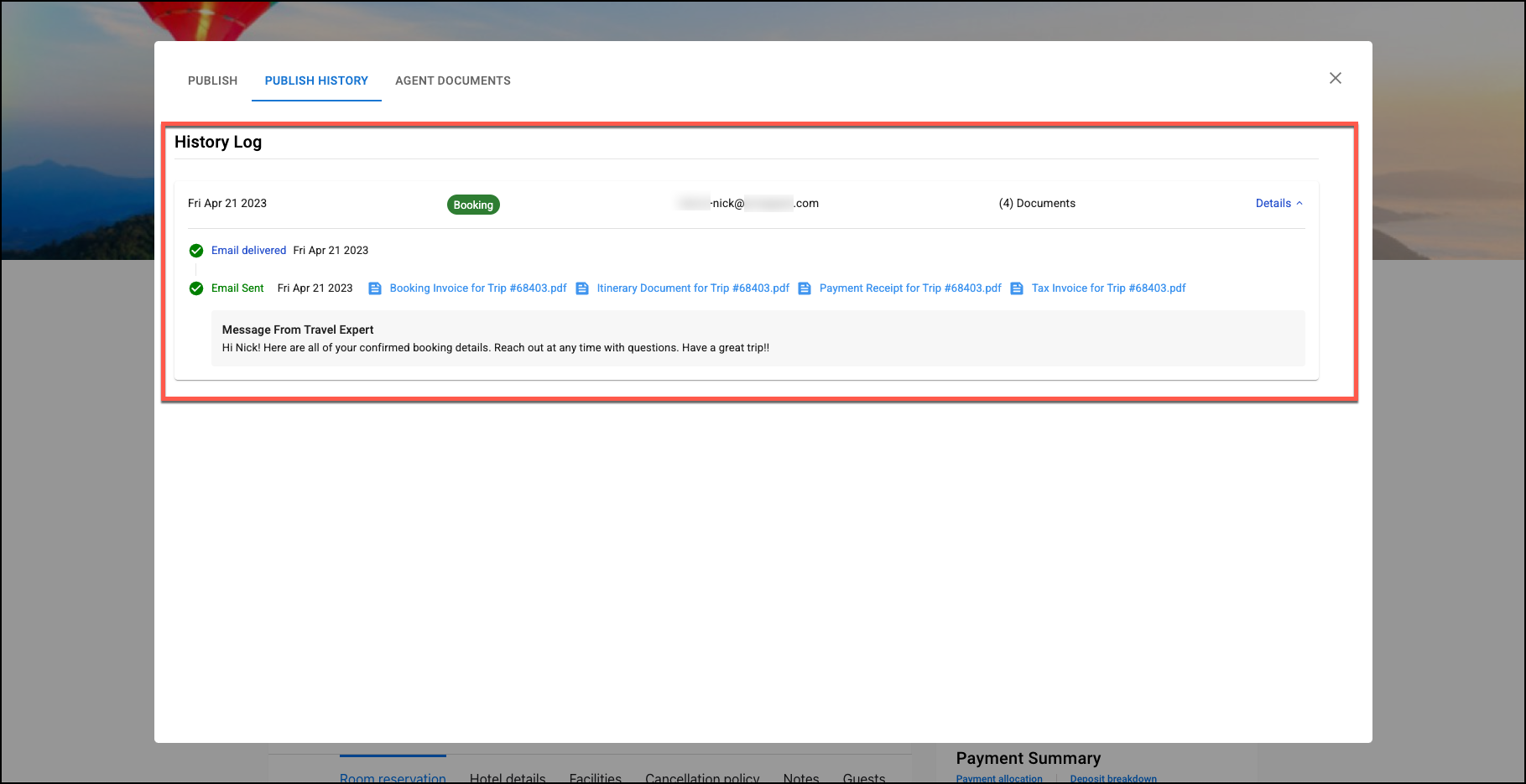Open Itinerary Document for Trip #68403.pdf
This screenshot has width=1526, height=784.
[693, 288]
